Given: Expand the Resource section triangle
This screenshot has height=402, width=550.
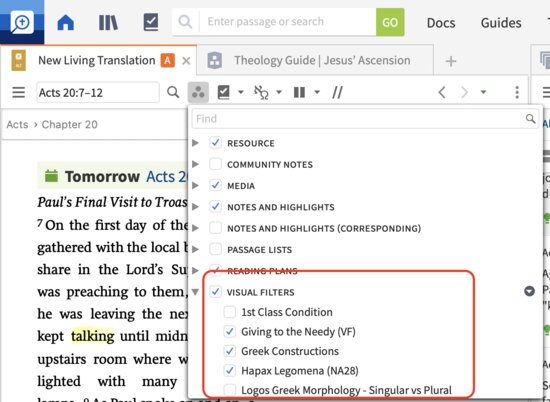Looking at the screenshot, I should tap(195, 143).
